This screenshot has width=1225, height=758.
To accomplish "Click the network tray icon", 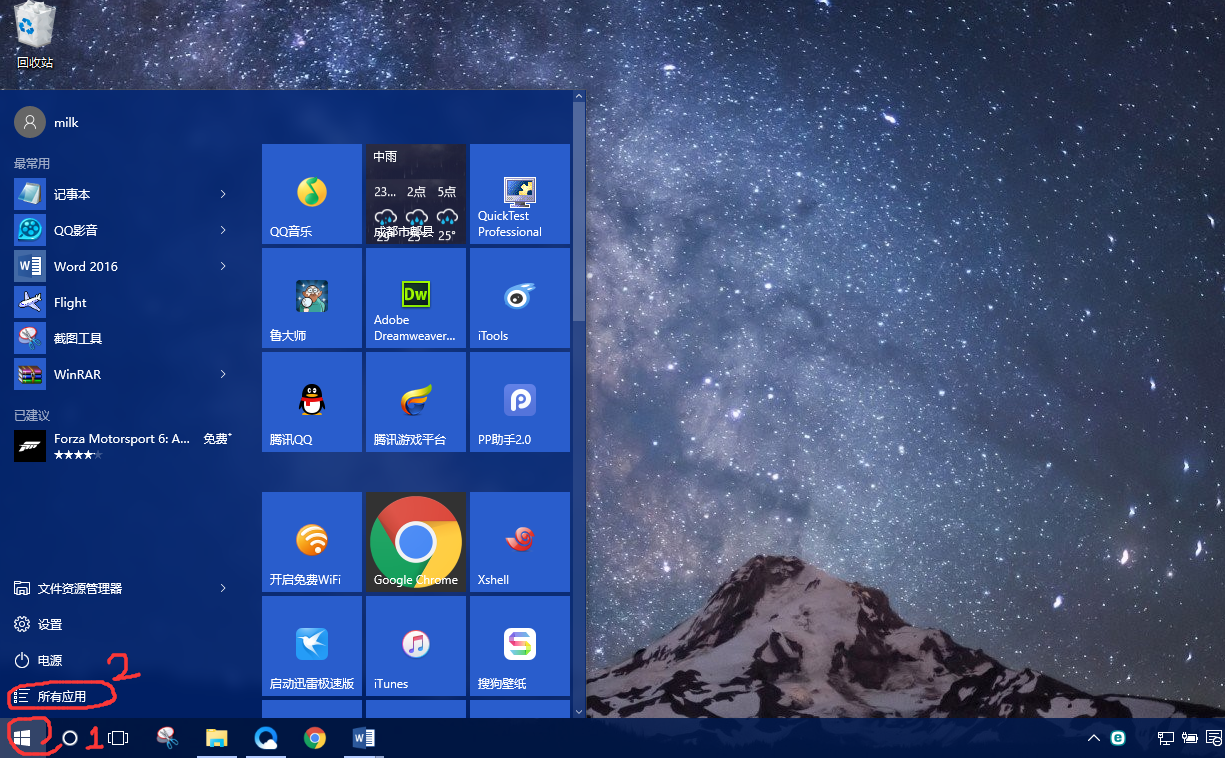I will [x=1166, y=738].
